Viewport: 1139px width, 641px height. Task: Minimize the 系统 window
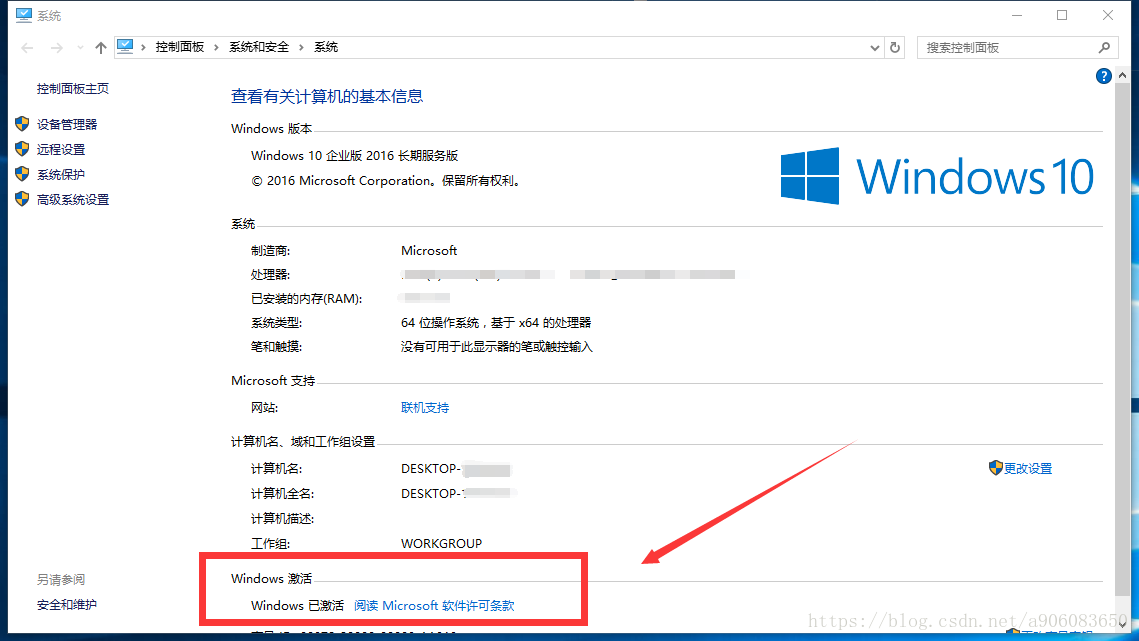click(1017, 15)
